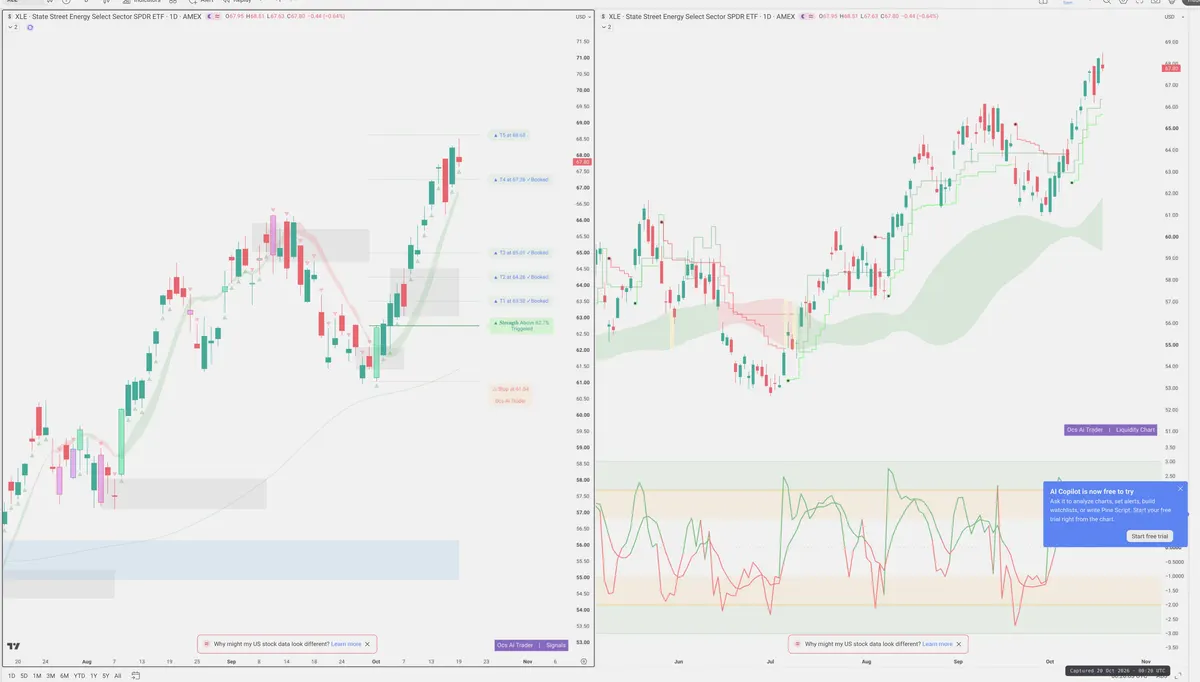The height and width of the screenshot is (682, 1200).
Task: Click the XLE symbol title on left chart
Action: pos(106,17)
